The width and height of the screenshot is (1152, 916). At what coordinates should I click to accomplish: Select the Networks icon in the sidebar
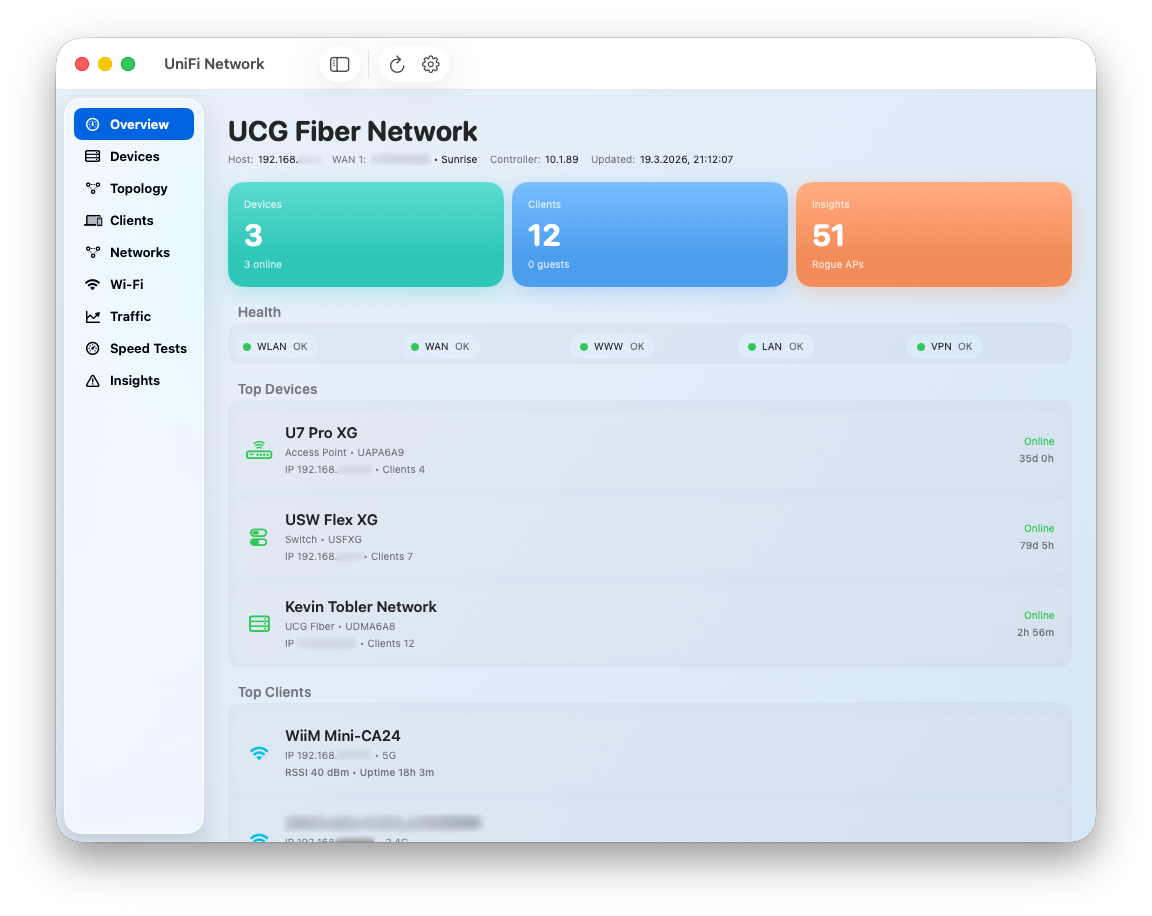(91, 252)
